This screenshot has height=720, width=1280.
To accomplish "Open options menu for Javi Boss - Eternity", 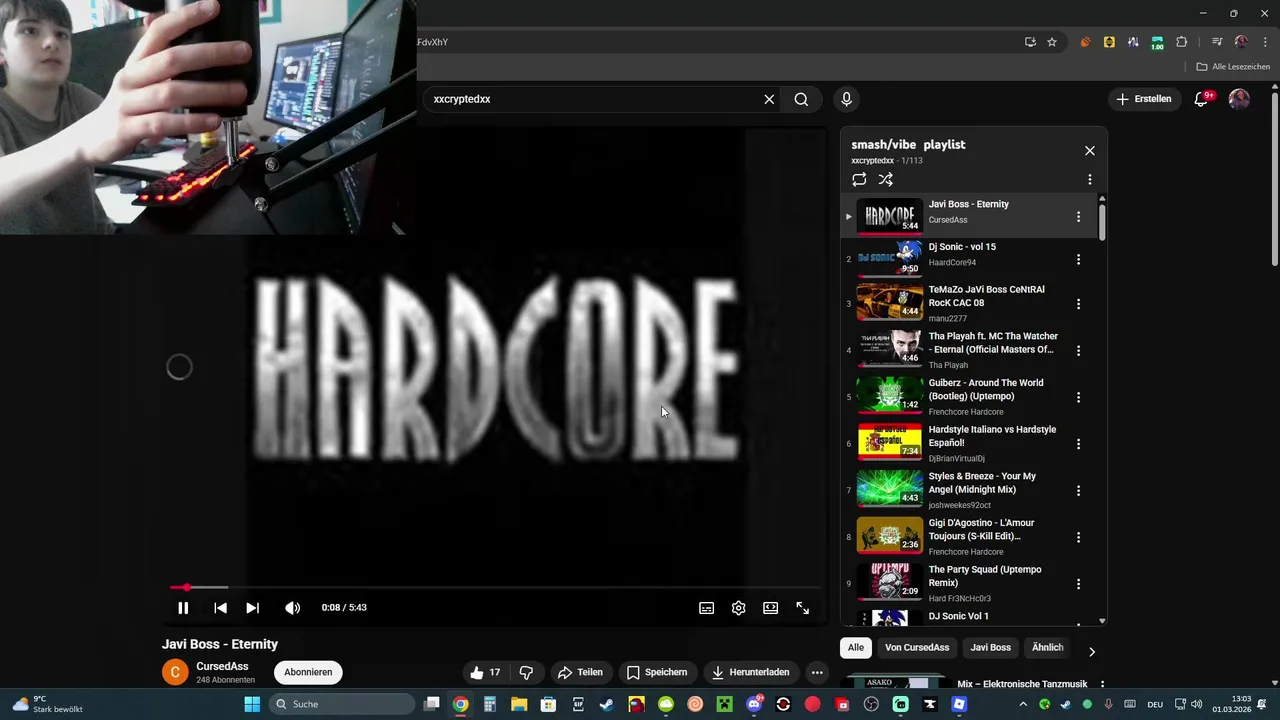I will [1078, 217].
